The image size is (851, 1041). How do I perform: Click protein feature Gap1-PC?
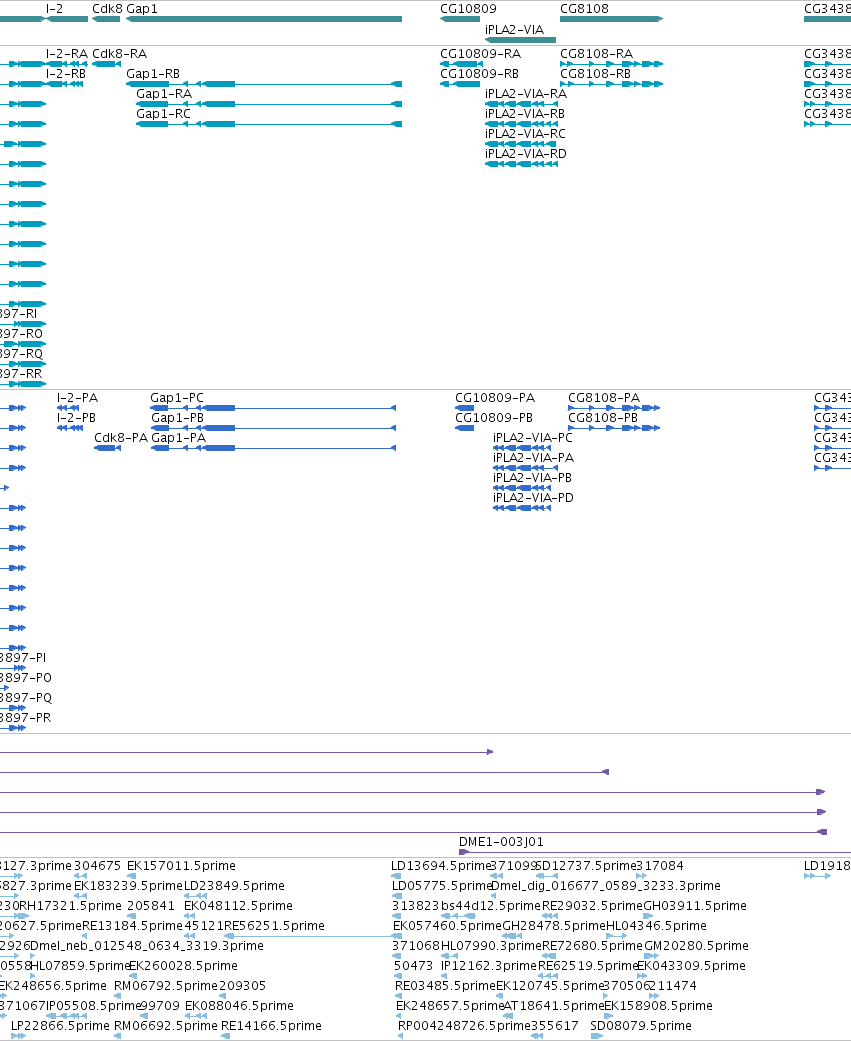point(273,408)
